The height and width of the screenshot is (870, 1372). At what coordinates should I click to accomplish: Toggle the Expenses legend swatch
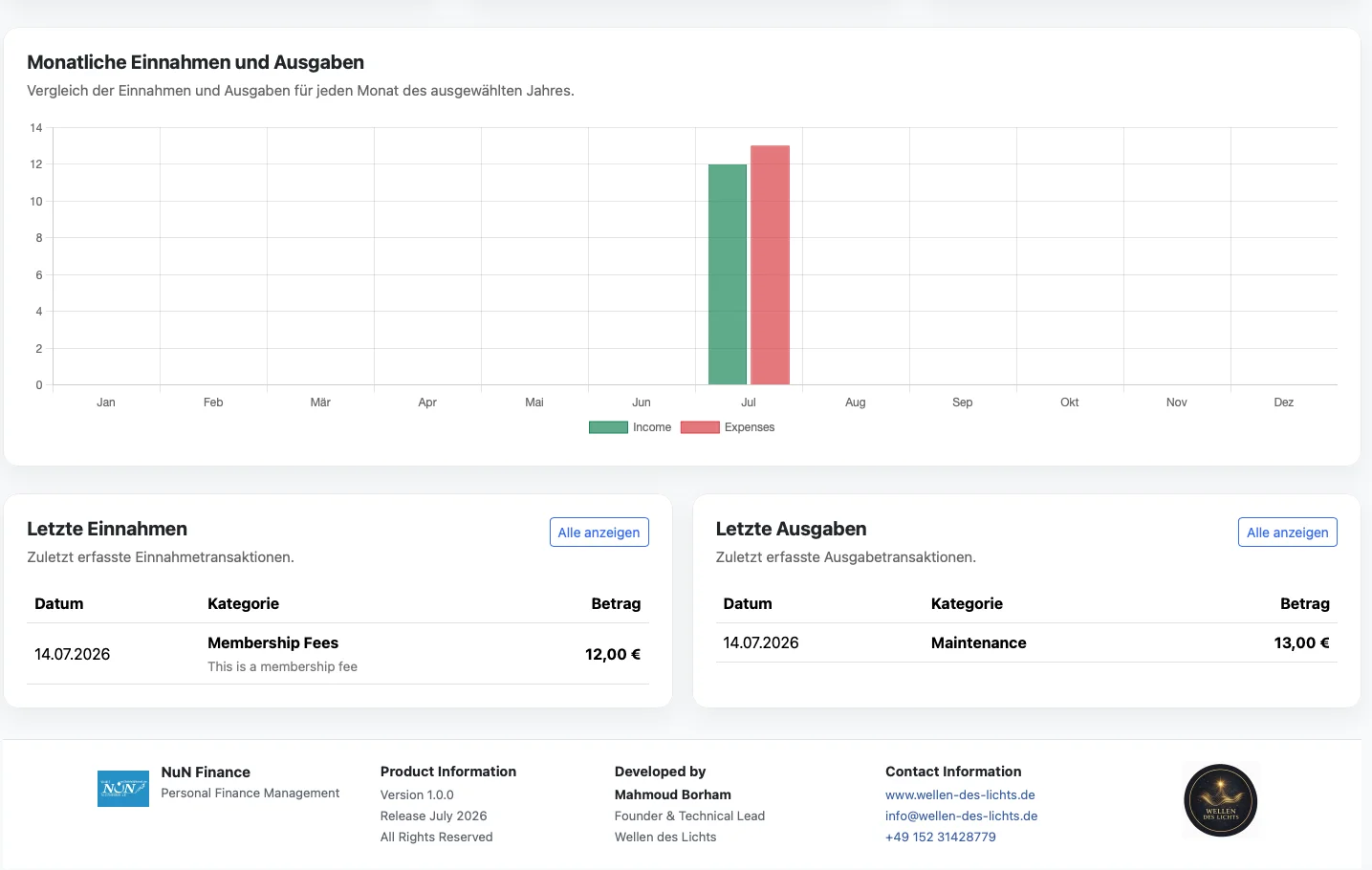tap(700, 427)
